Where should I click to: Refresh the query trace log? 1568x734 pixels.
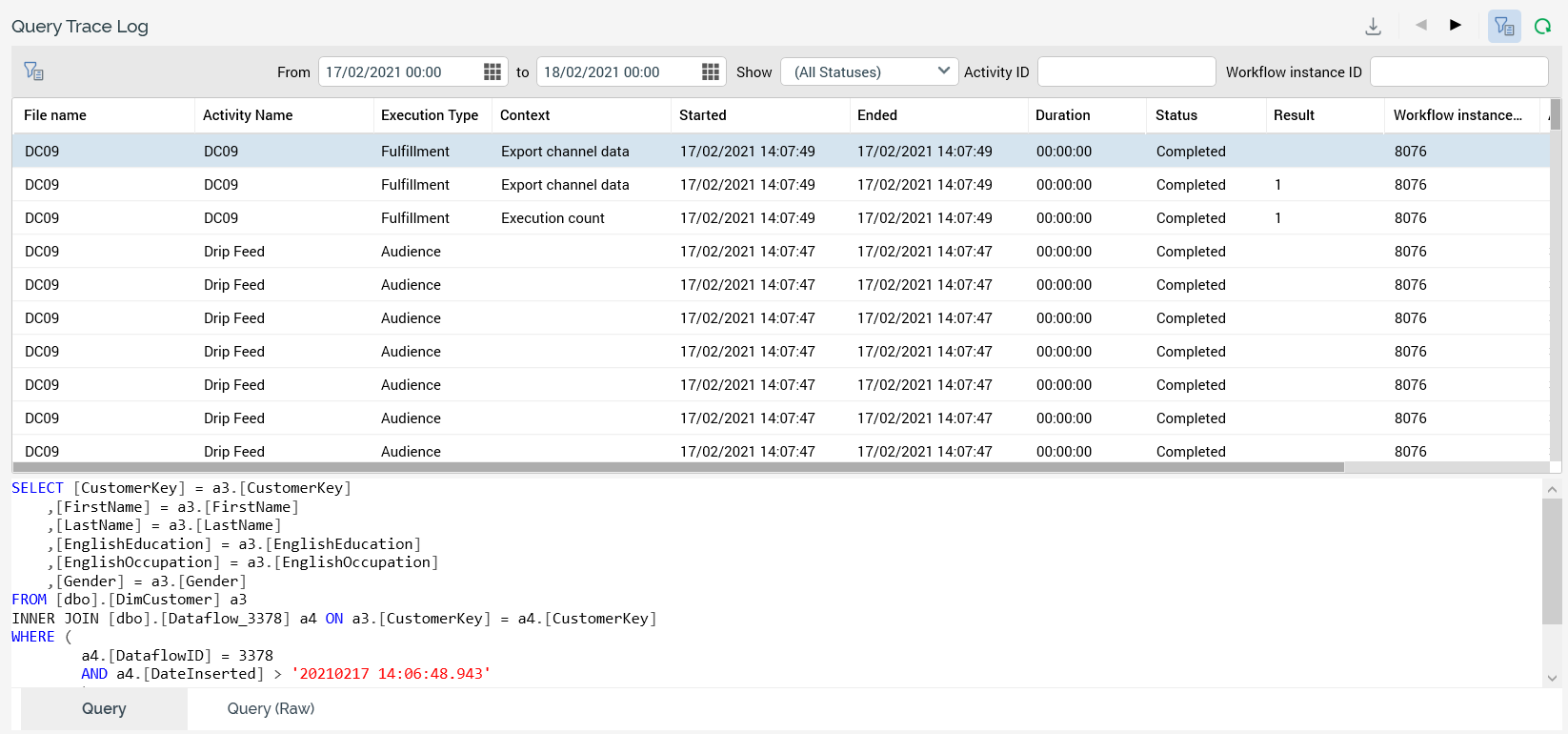[1542, 27]
